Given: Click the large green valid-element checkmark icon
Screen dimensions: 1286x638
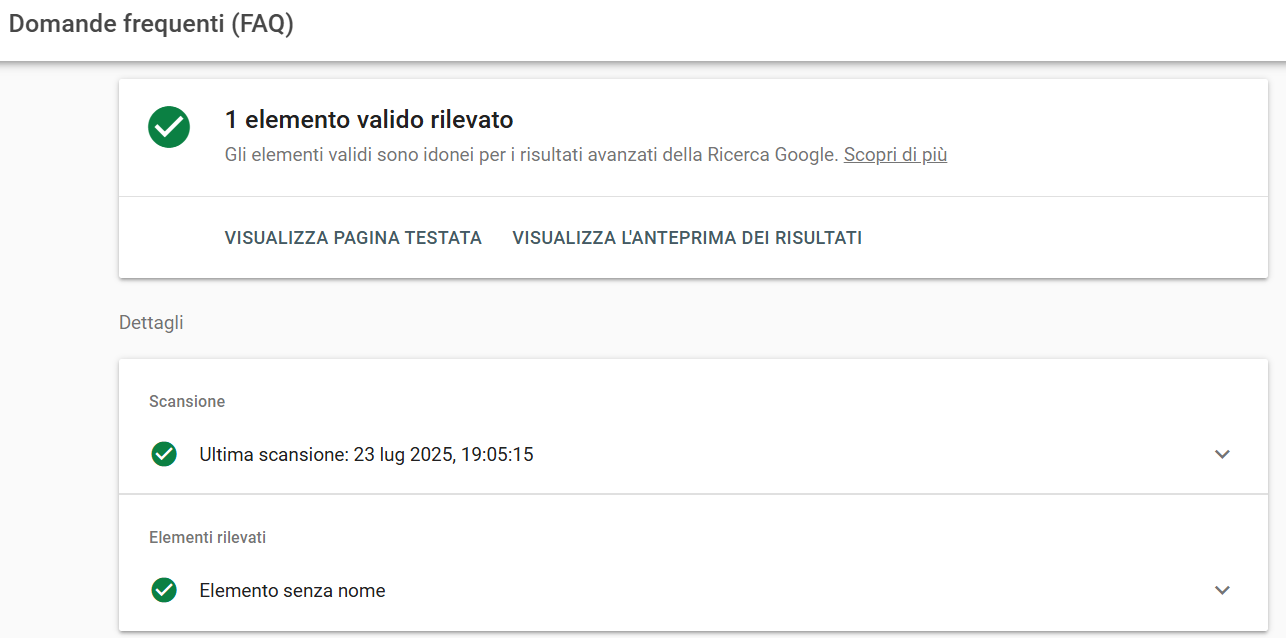Looking at the screenshot, I should pos(169,127).
